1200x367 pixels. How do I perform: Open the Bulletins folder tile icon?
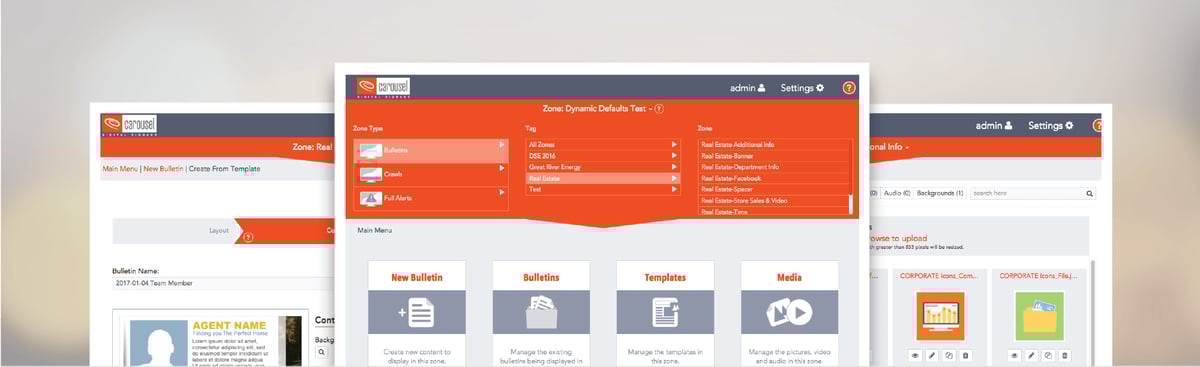(x=541, y=312)
